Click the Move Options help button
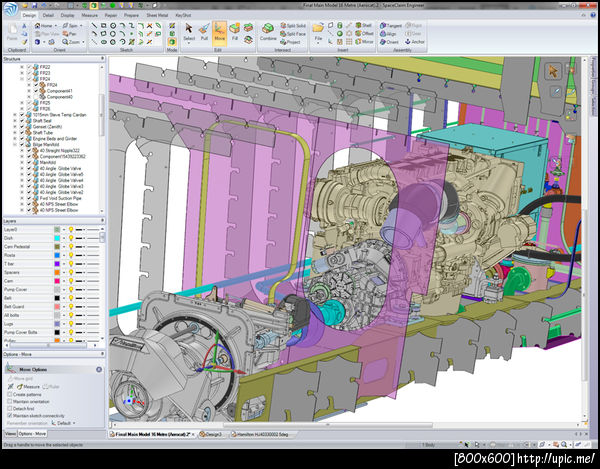Screen dimensions: 600x469 [99, 370]
